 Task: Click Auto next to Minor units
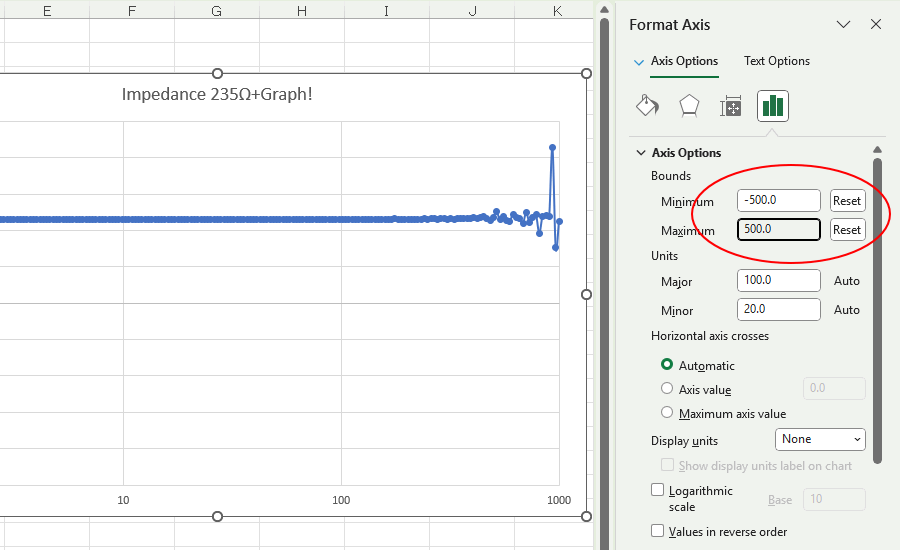[847, 310]
